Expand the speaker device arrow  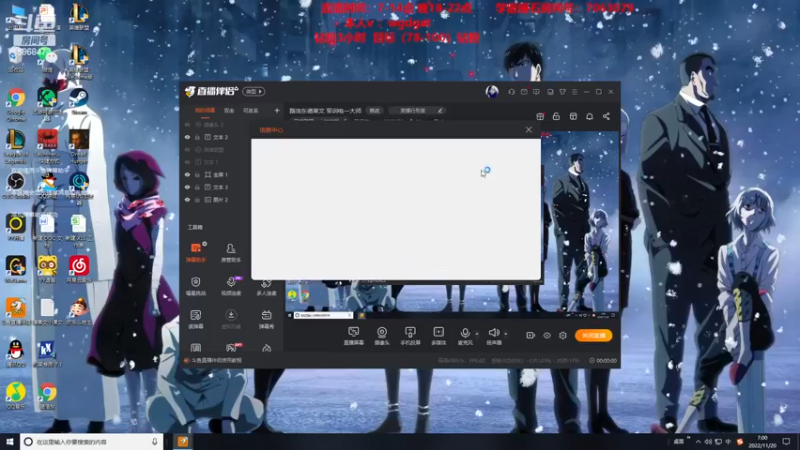tap(506, 334)
